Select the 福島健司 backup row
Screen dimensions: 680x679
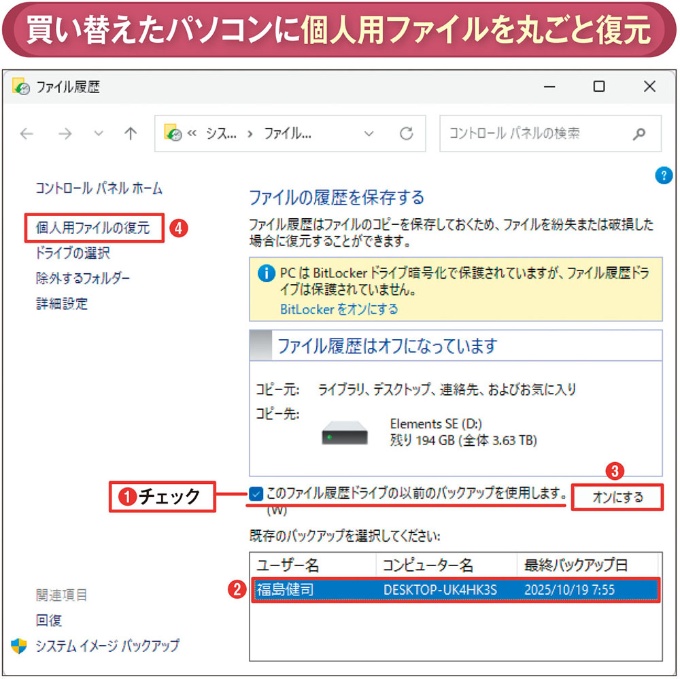coord(455,590)
